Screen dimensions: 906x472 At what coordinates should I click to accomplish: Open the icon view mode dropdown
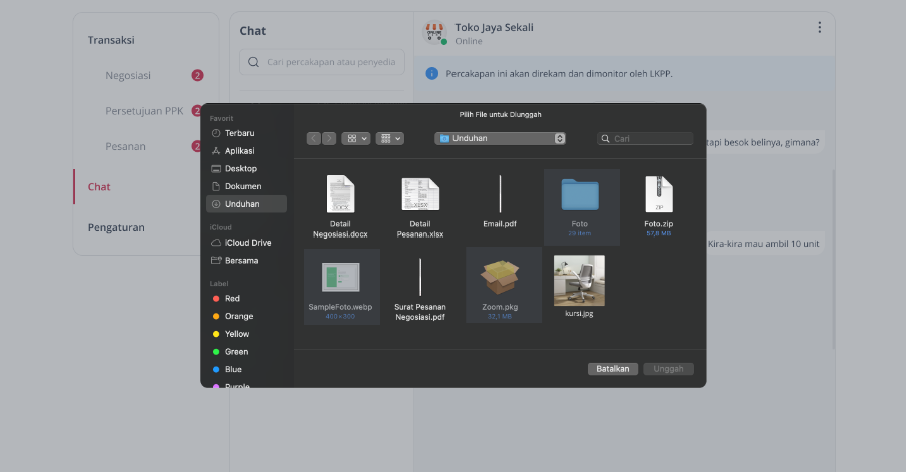tap(356, 139)
